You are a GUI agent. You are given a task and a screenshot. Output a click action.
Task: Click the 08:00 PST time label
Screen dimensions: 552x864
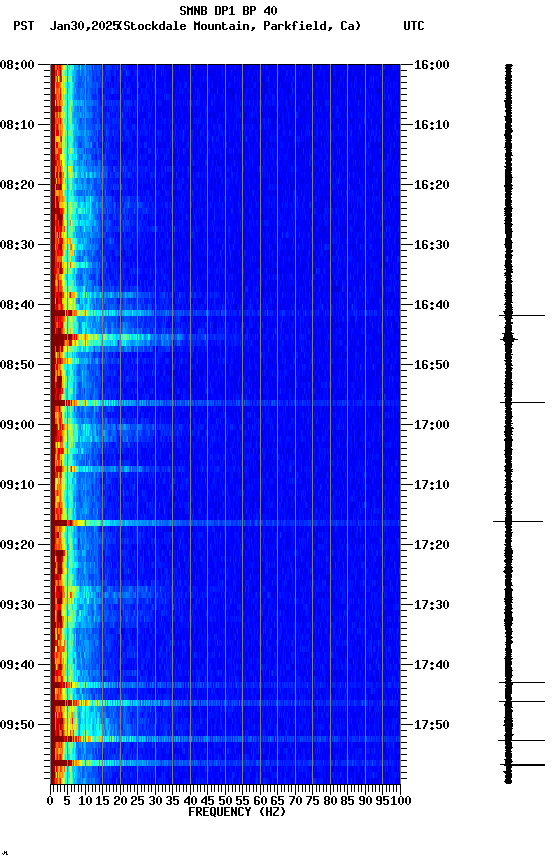17,65
